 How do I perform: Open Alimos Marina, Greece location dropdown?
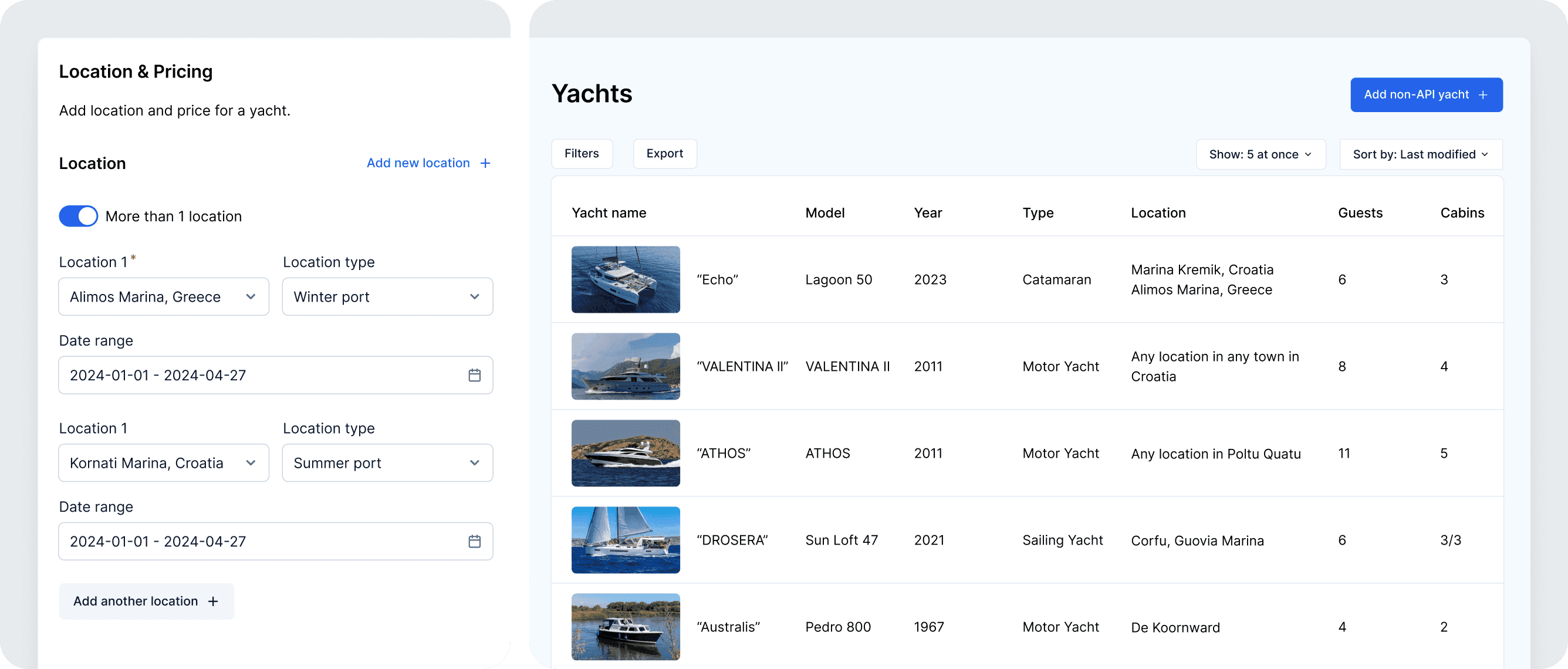pyautogui.click(x=163, y=297)
